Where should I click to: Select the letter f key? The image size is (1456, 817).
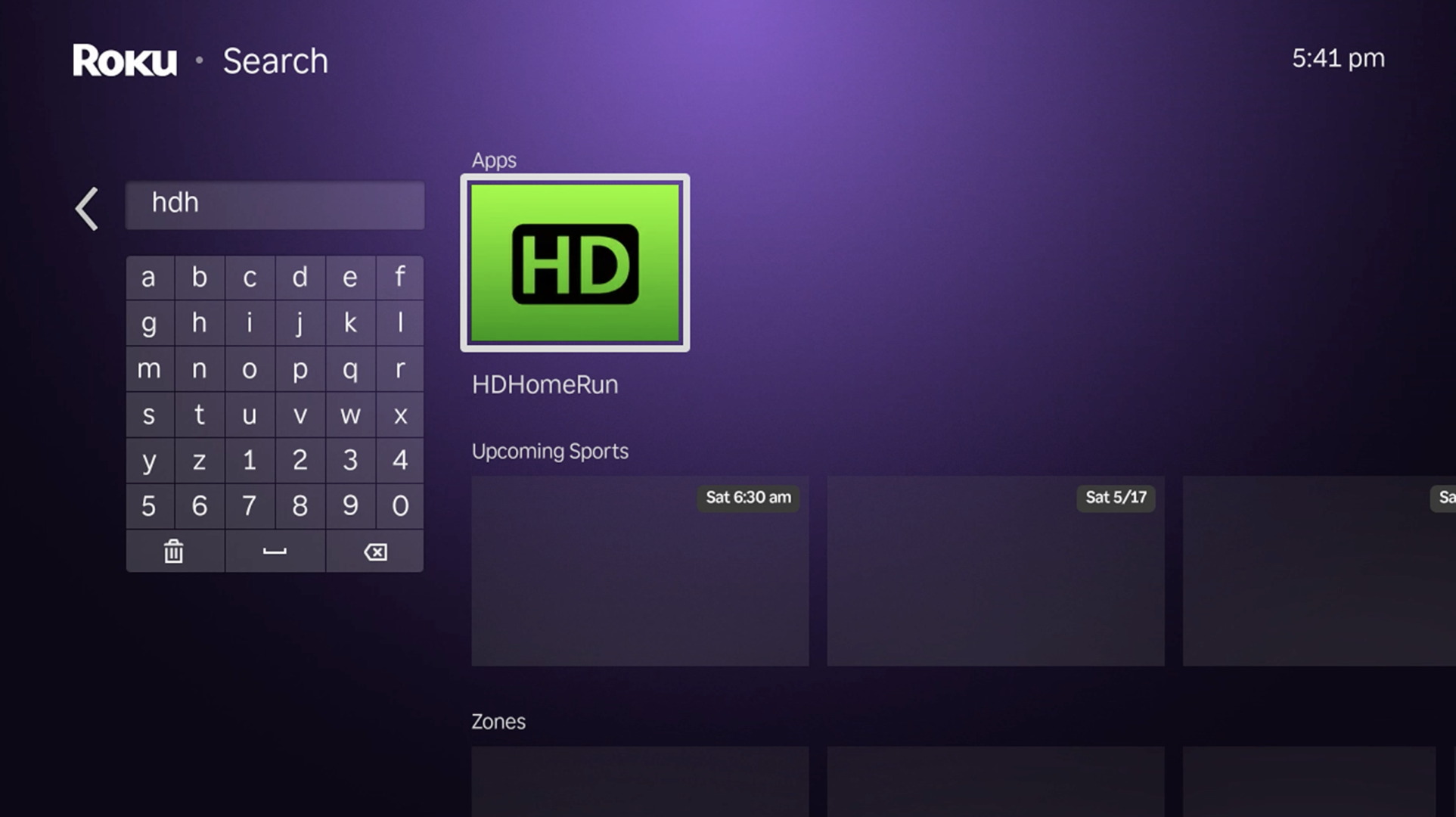click(400, 278)
